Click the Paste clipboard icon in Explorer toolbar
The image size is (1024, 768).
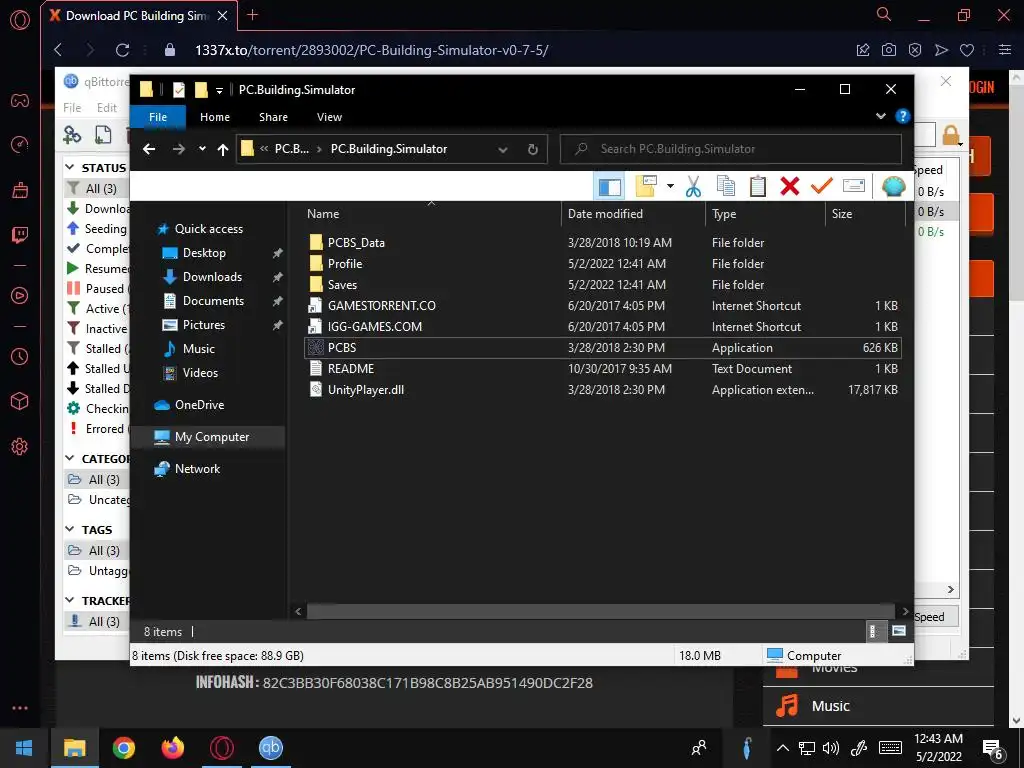758,187
